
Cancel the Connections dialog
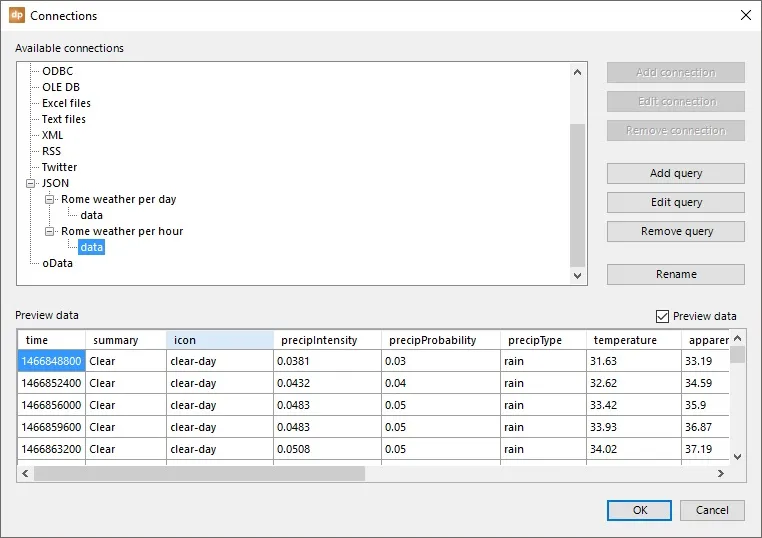712,510
